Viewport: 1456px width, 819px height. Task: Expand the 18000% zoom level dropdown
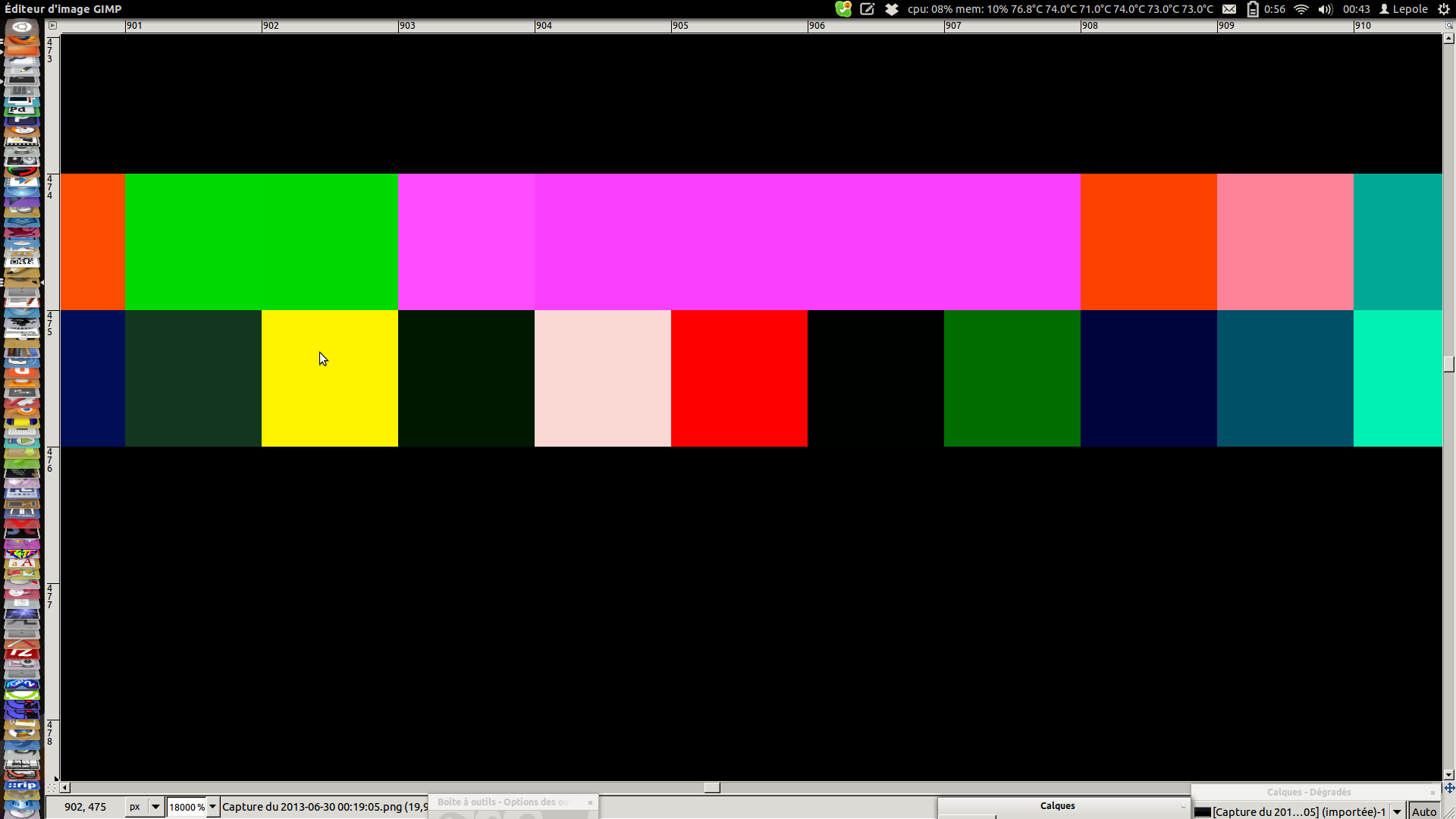pos(213,807)
